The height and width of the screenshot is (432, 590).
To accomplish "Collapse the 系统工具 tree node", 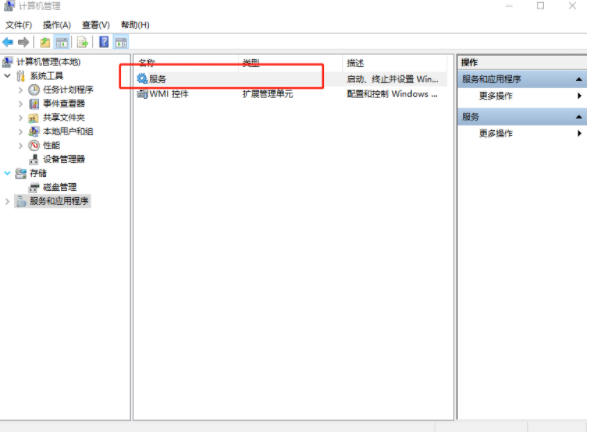I will click(7, 76).
